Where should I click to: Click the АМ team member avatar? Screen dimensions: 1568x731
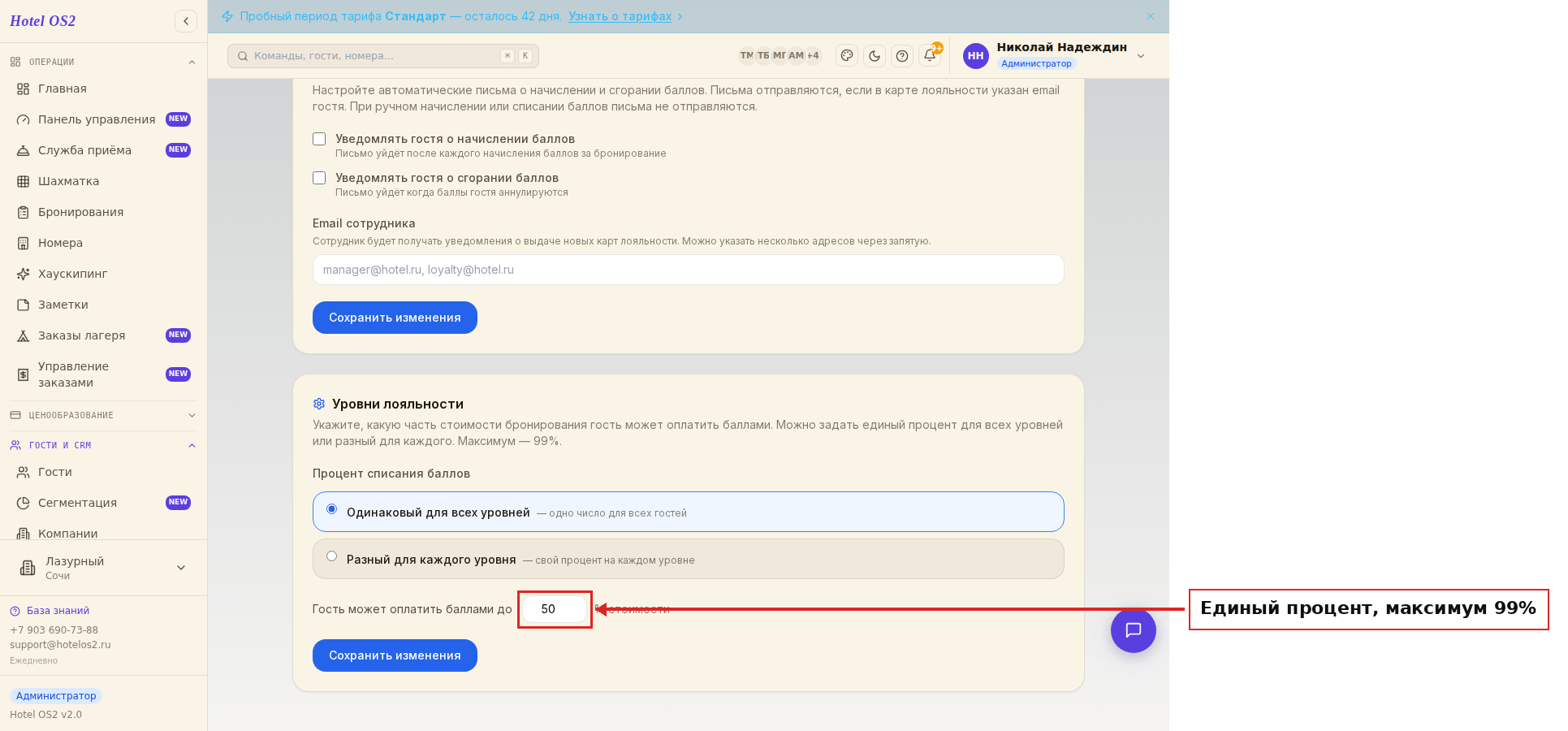pos(796,56)
